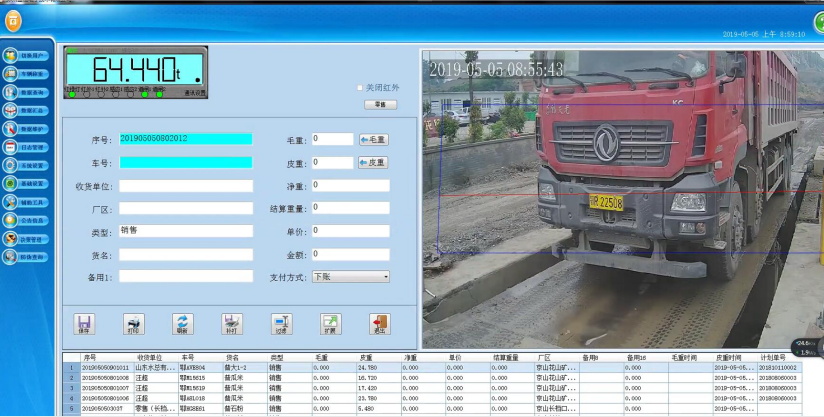The image size is (824, 417).
Task: Click the Exit (退出) door icon
Action: (x=379, y=323)
